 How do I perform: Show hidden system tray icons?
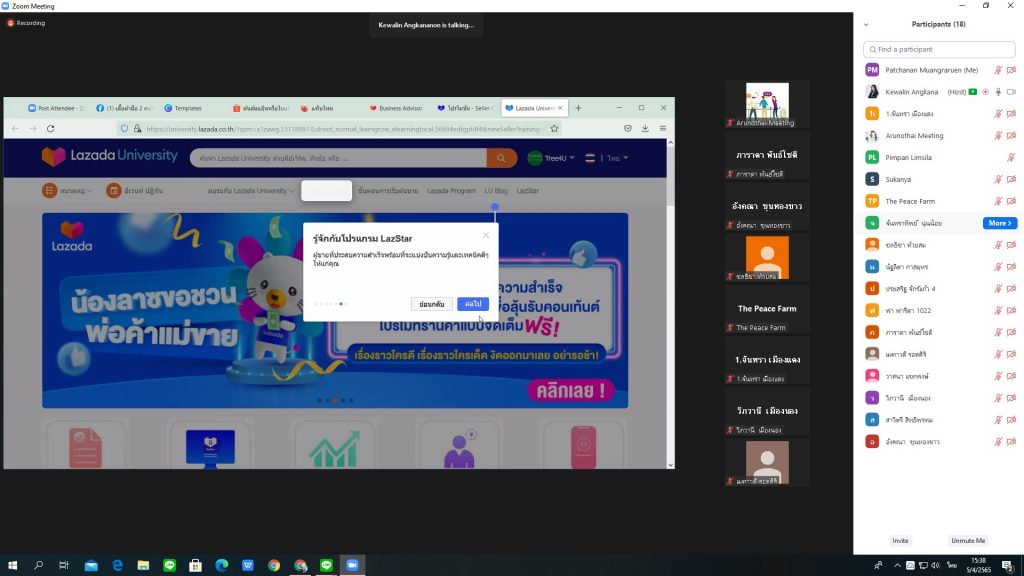pos(897,566)
